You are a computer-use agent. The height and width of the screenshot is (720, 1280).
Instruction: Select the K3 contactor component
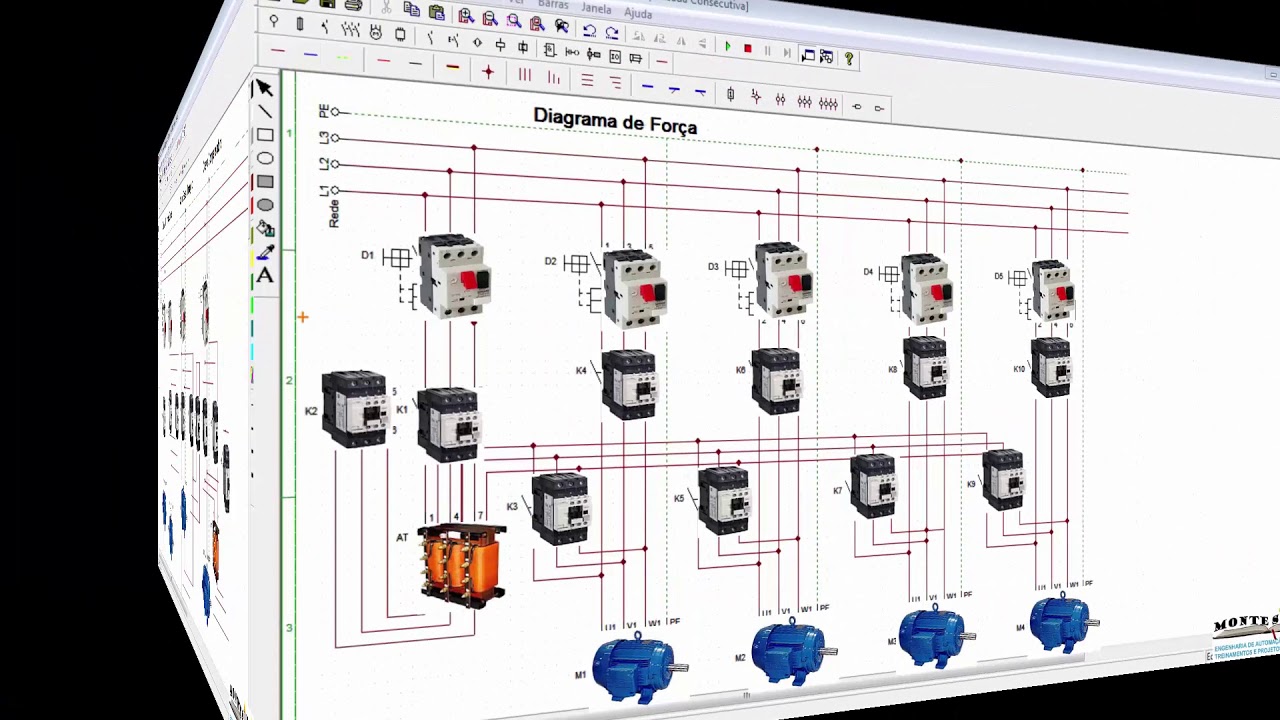(560, 508)
